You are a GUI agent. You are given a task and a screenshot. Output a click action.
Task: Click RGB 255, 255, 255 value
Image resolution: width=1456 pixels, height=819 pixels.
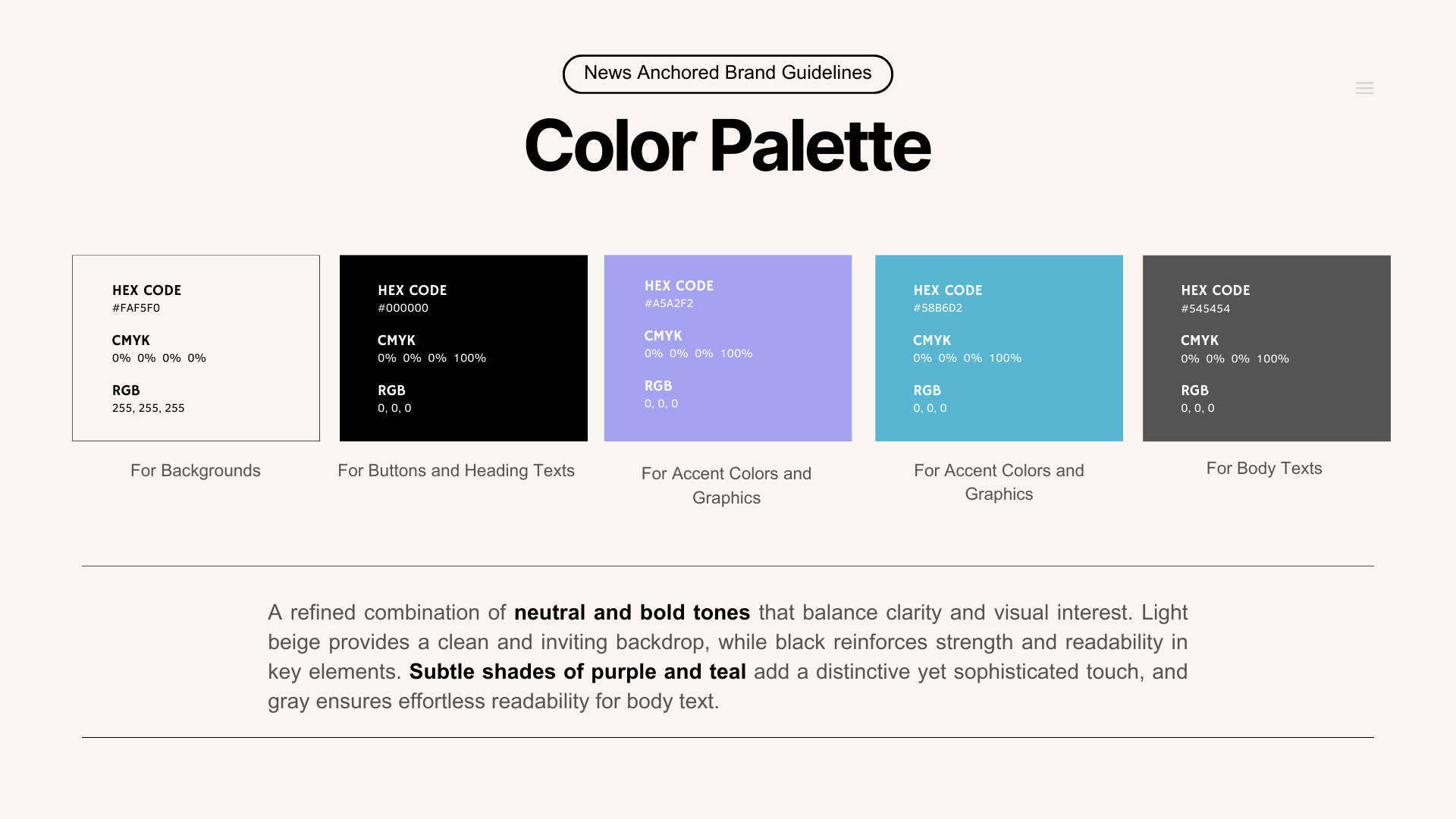coord(149,408)
